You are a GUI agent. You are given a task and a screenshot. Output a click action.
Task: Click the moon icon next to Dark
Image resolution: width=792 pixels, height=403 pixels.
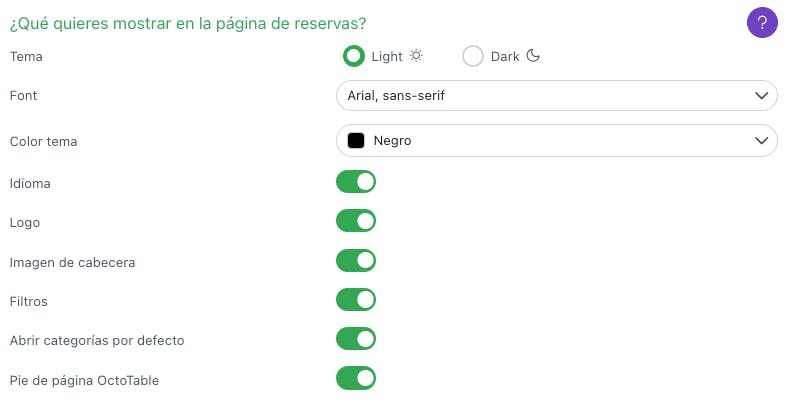click(x=533, y=56)
